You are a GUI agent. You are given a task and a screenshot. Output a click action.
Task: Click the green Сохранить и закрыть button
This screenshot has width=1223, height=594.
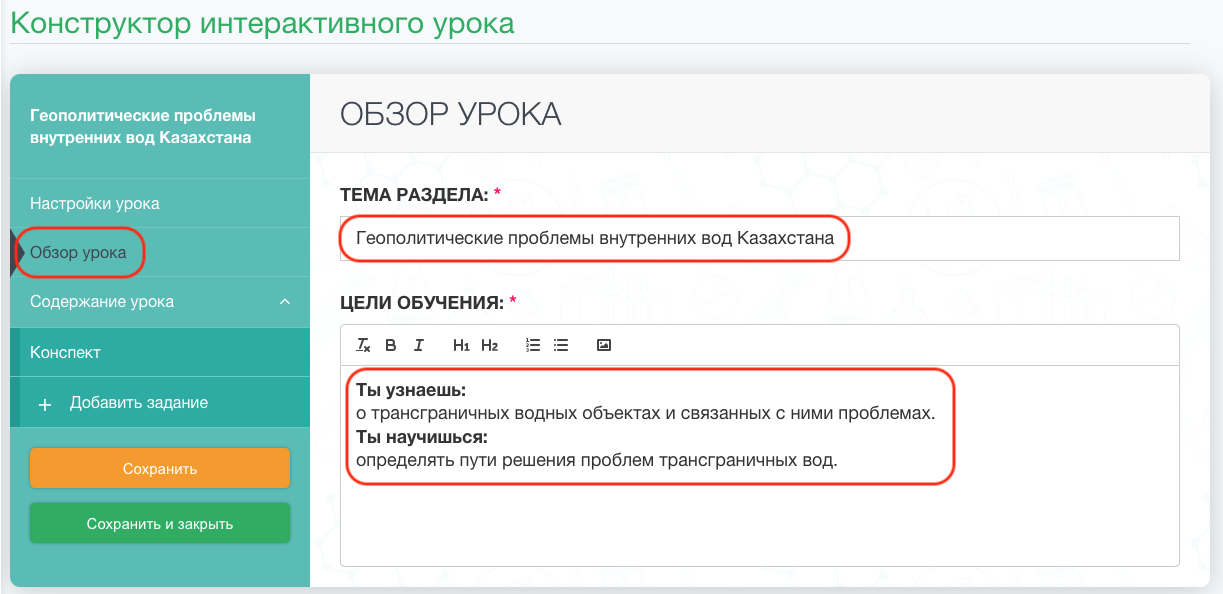pos(160,524)
